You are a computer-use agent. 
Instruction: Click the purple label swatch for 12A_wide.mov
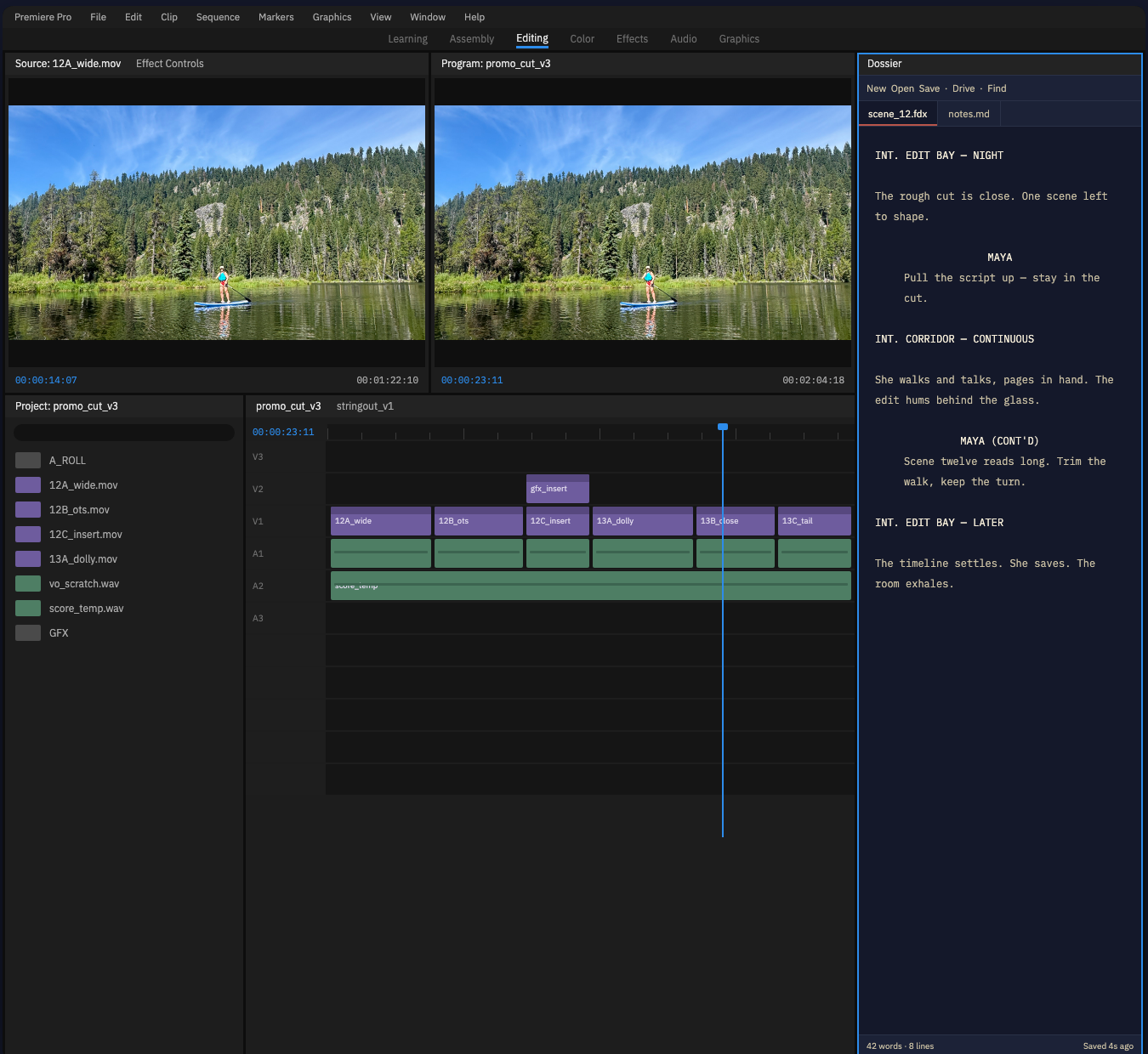(28, 485)
